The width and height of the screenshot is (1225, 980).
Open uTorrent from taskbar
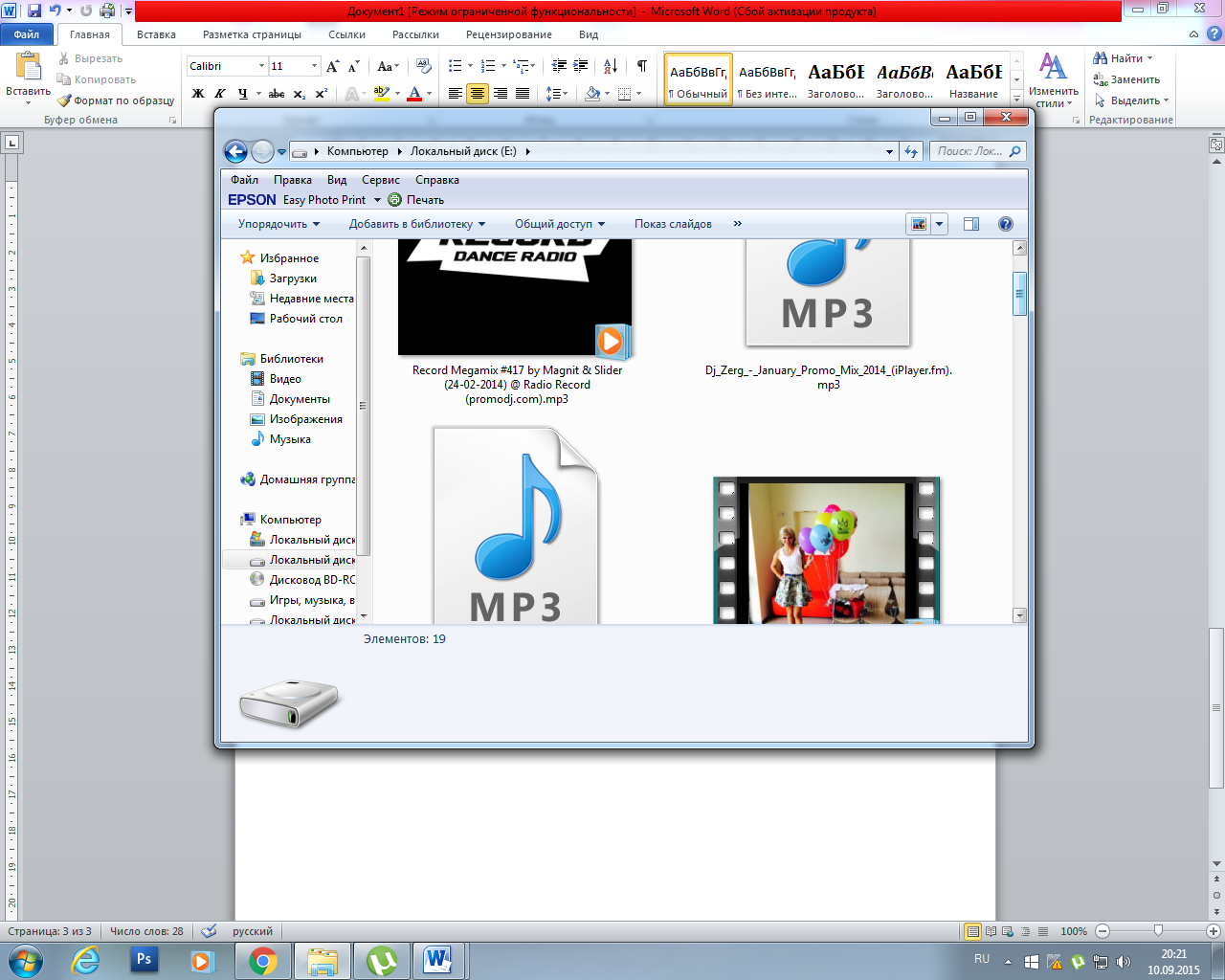(382, 961)
